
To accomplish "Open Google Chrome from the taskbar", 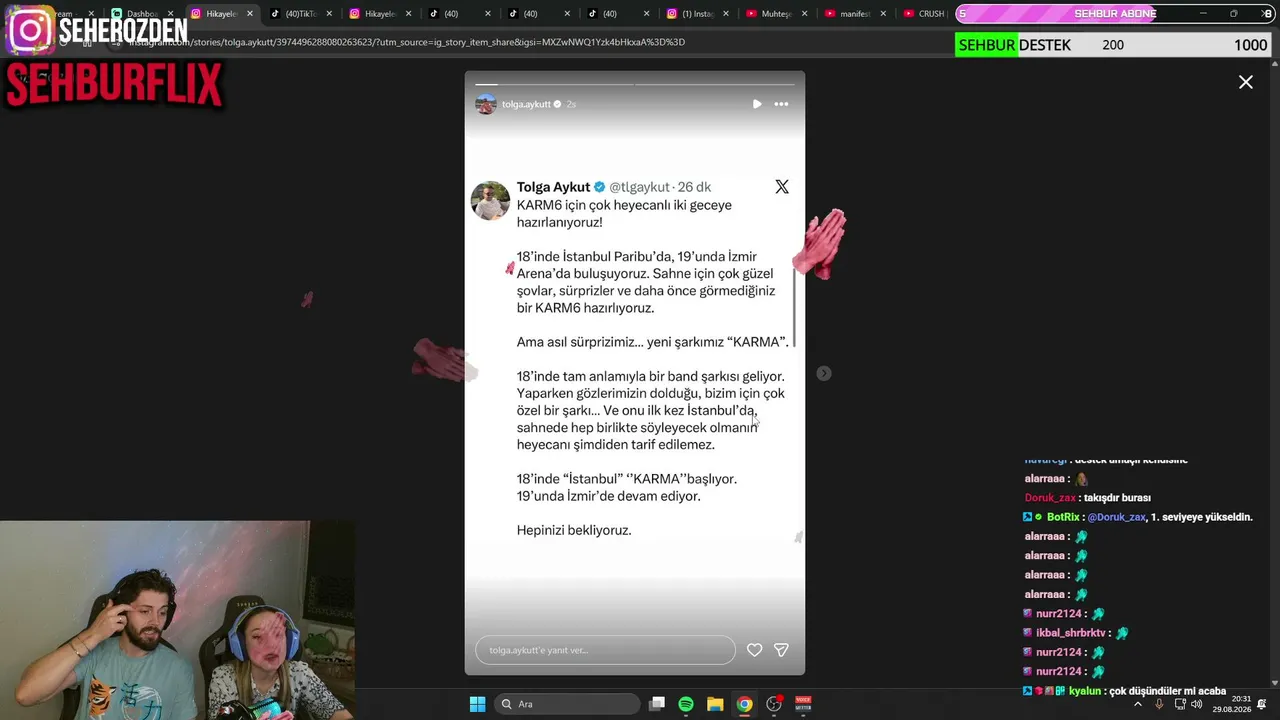I will coord(744,704).
